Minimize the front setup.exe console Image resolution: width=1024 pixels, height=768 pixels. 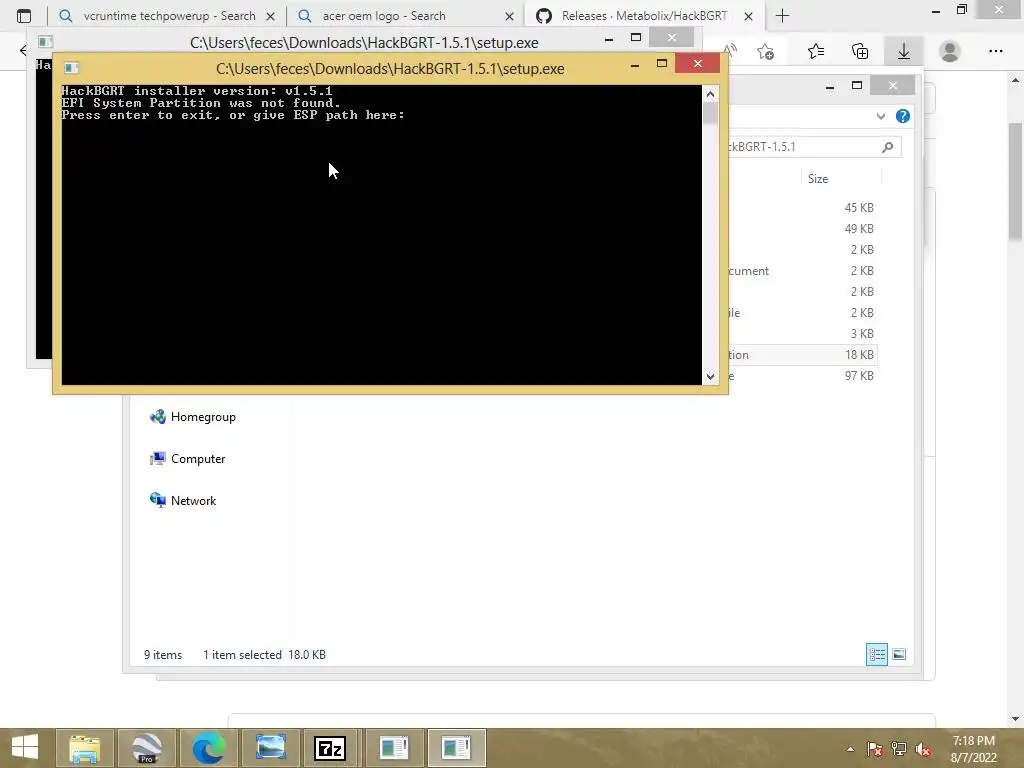(634, 64)
